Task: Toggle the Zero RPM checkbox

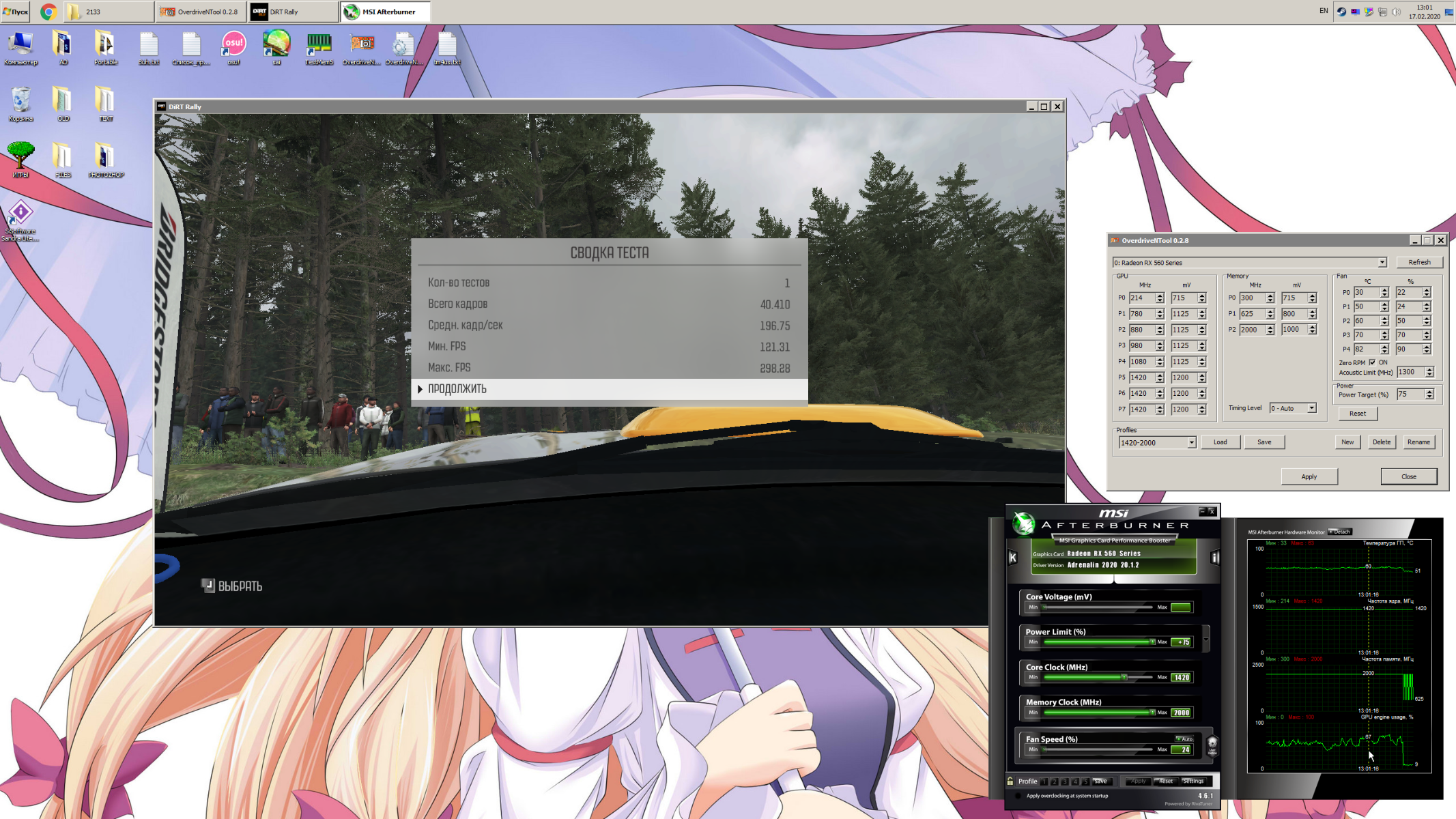Action: pyautogui.click(x=1372, y=362)
